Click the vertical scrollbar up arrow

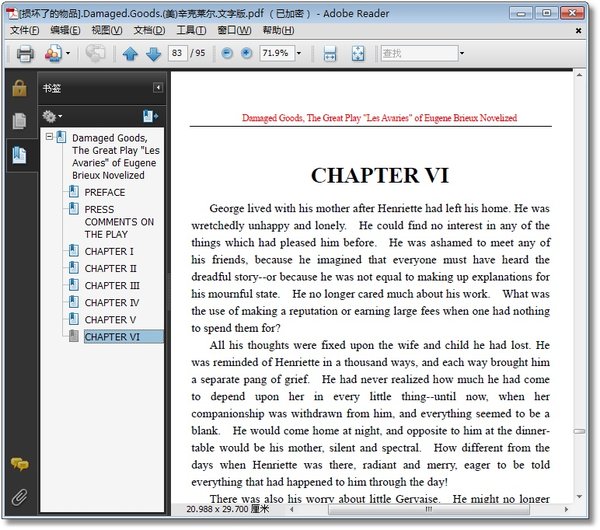point(579,75)
